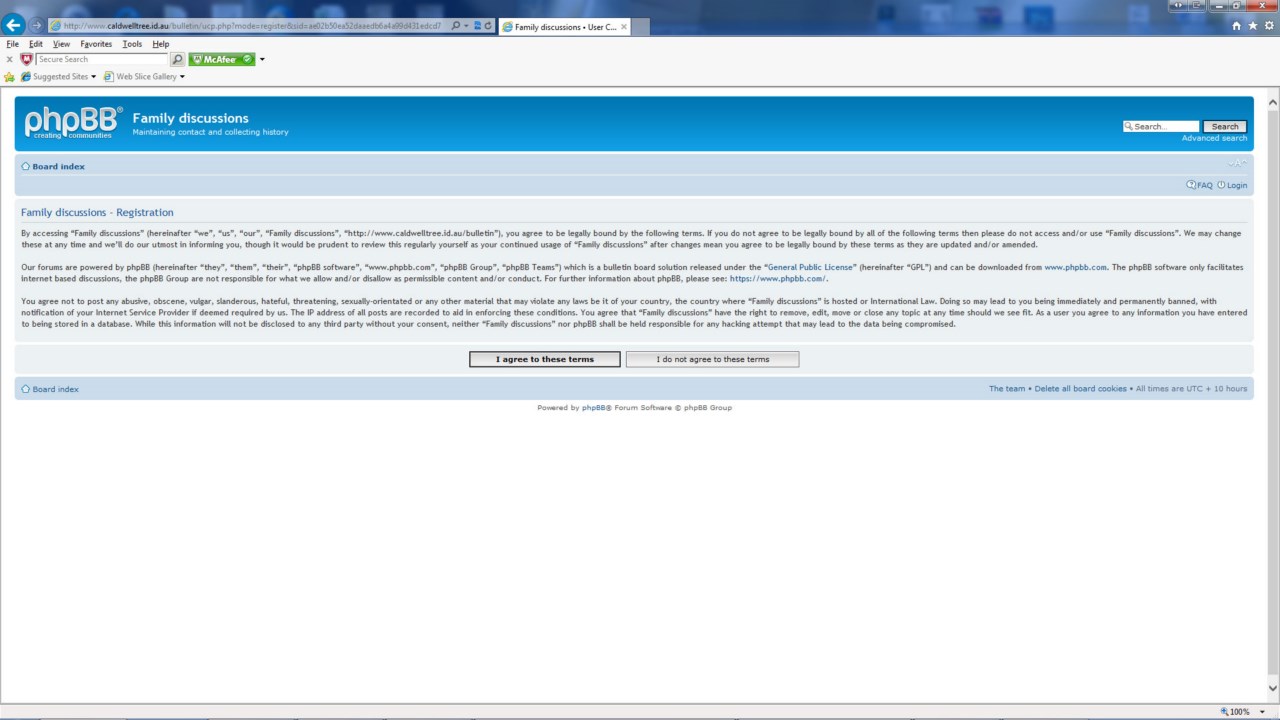Select the Family discussions browser tab

pyautogui.click(x=563, y=27)
